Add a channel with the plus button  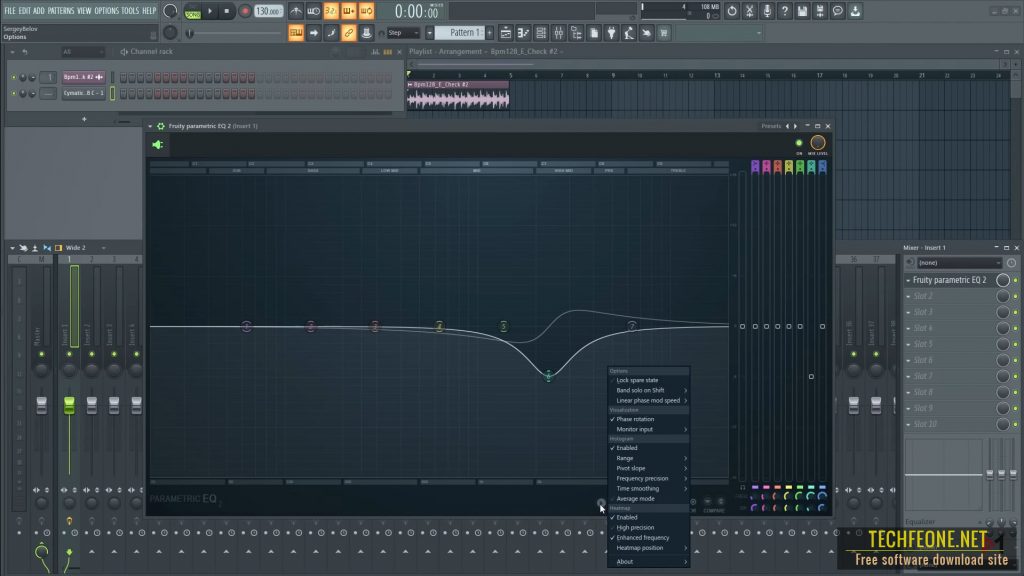tap(84, 119)
